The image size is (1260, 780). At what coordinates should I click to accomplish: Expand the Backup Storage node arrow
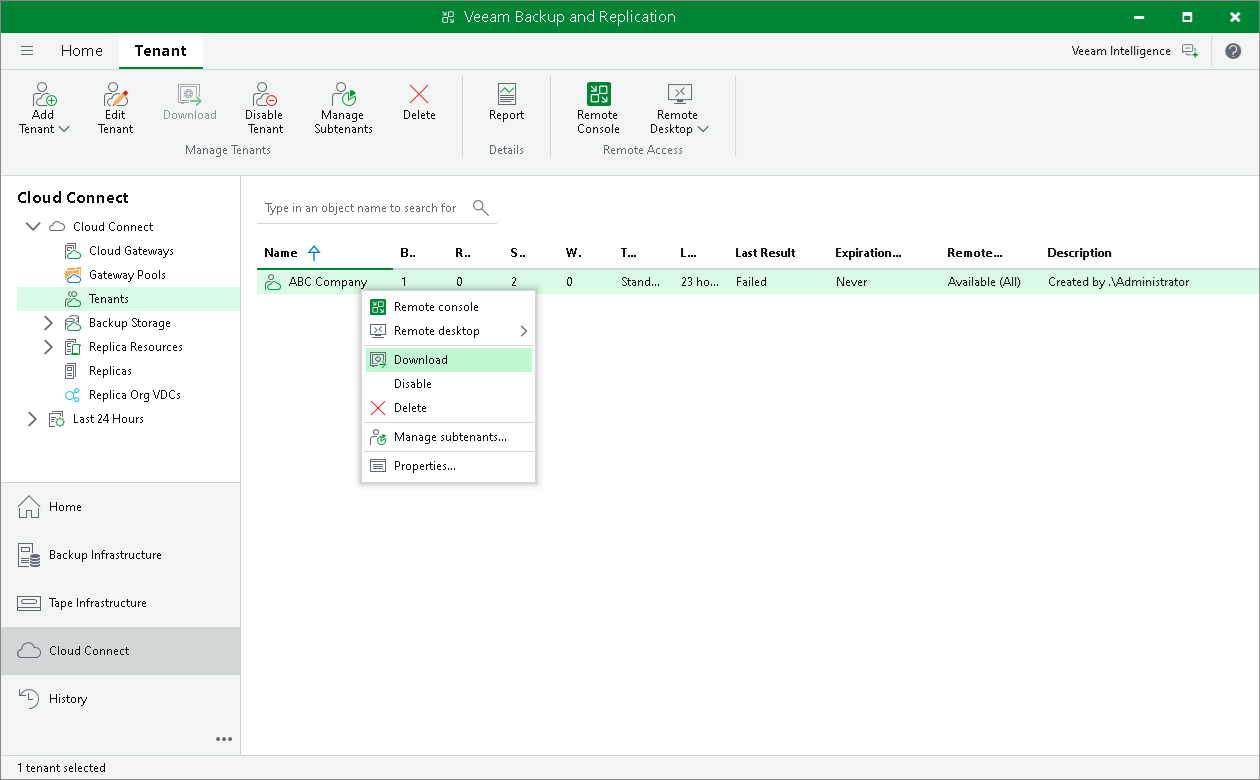48,323
